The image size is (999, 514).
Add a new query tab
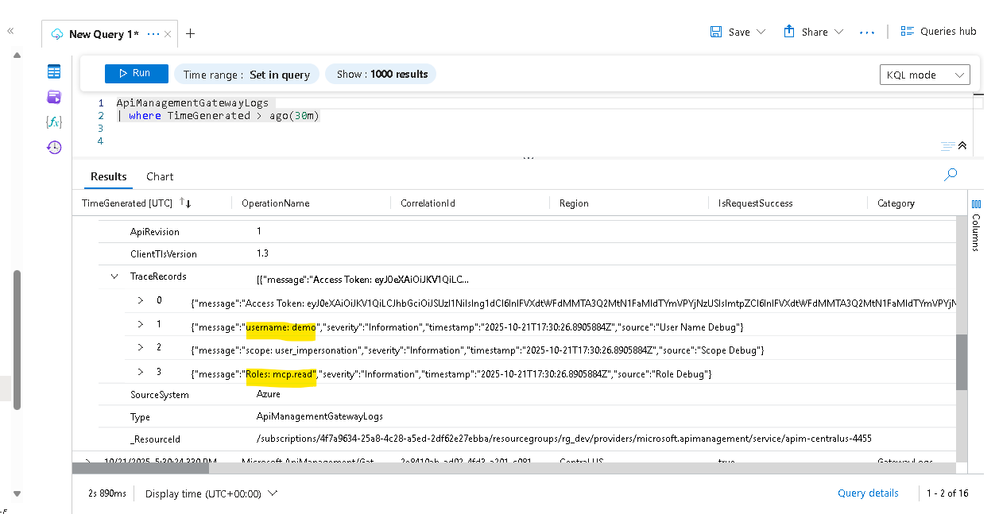190,34
